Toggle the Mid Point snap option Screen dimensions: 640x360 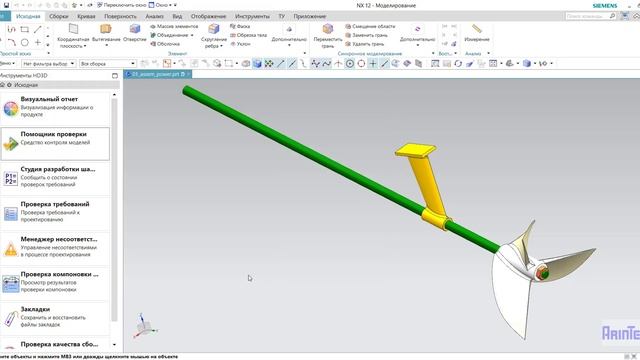tap(292, 64)
